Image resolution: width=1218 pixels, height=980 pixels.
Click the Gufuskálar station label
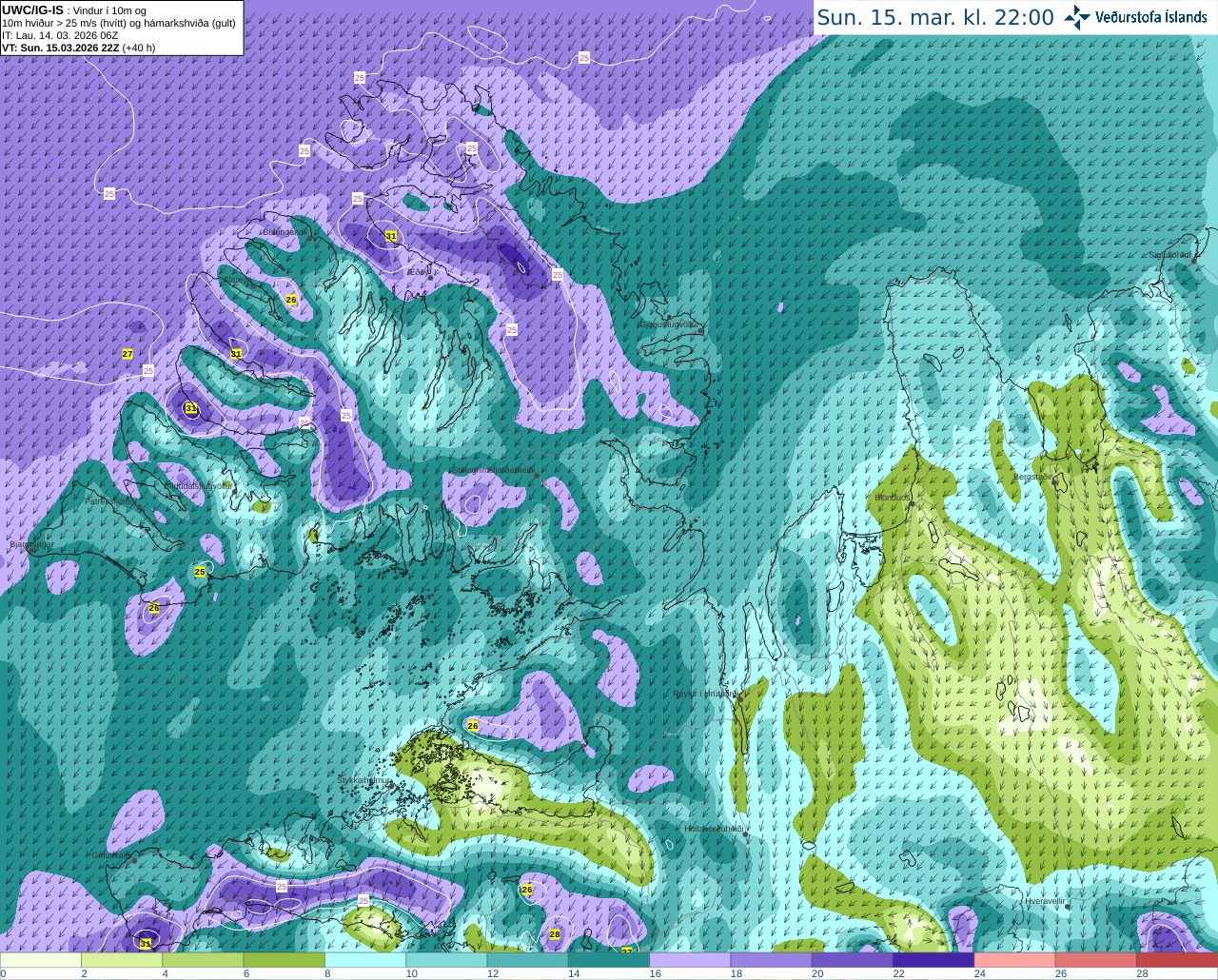click(110, 854)
